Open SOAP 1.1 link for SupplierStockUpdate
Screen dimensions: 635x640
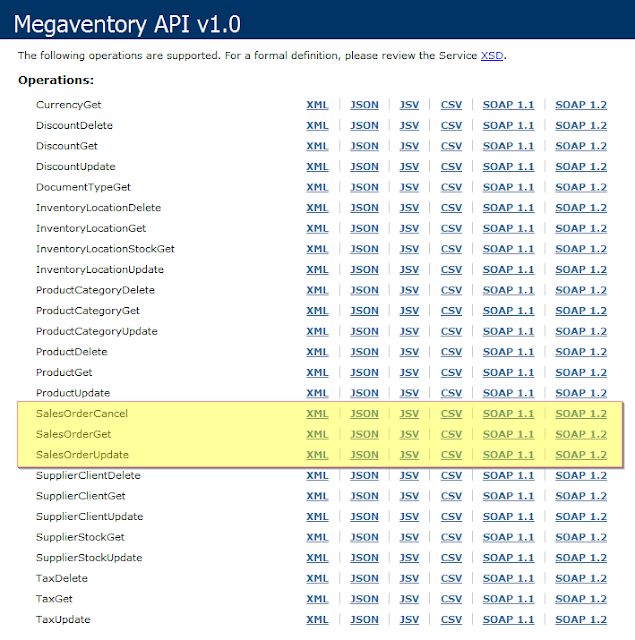(x=508, y=558)
